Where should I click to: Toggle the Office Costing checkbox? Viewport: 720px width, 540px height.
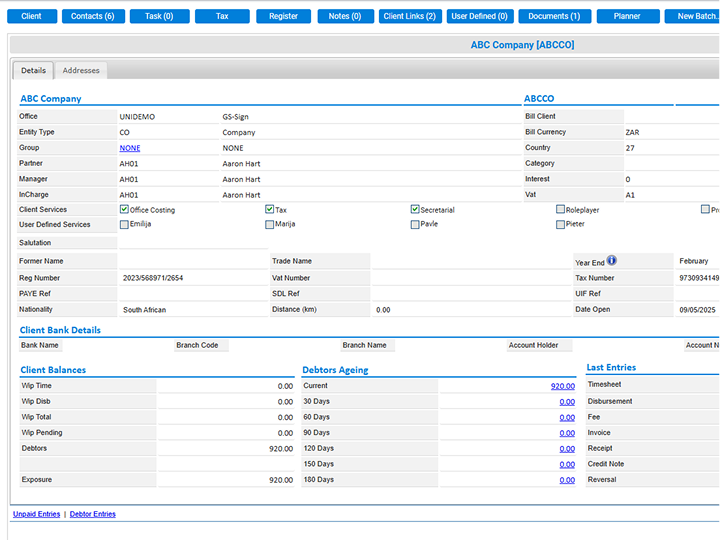tap(124, 209)
